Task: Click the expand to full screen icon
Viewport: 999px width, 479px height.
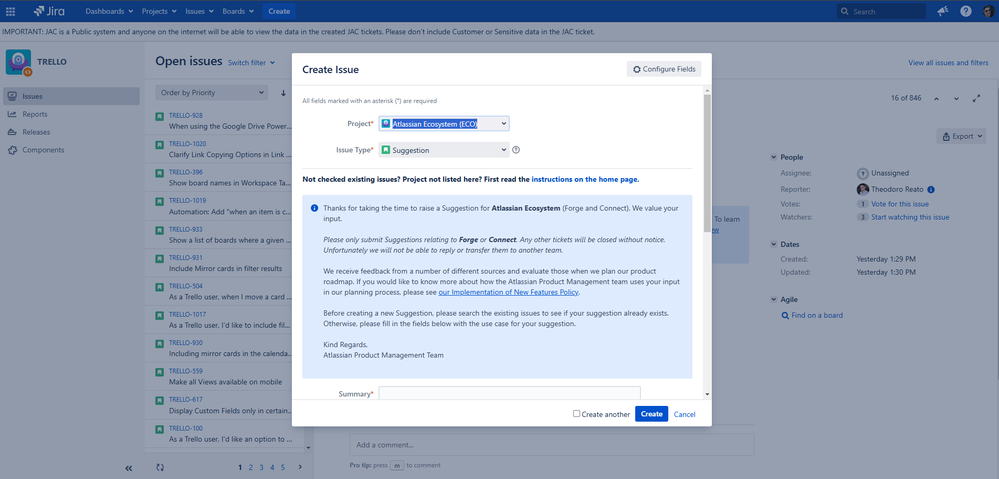Action: tap(977, 98)
